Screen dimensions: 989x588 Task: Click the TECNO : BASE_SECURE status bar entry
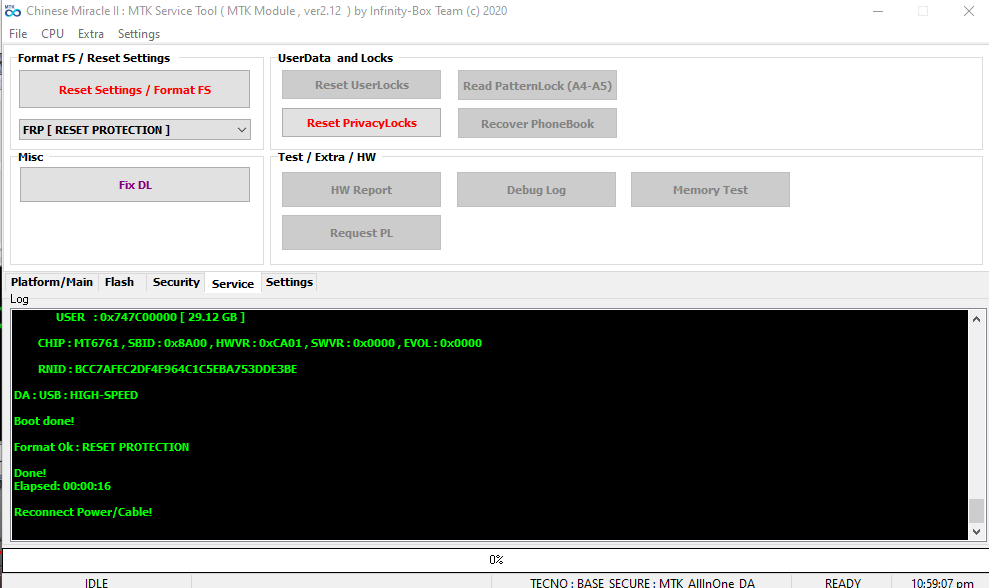(x=642, y=582)
